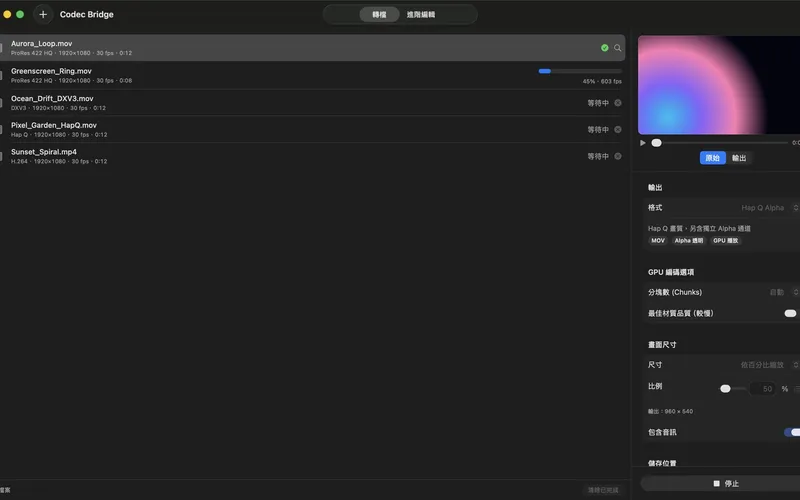Image resolution: width=800 pixels, height=500 pixels.
Task: Select the Aurora_Loop.mov file row
Action: (312, 47)
